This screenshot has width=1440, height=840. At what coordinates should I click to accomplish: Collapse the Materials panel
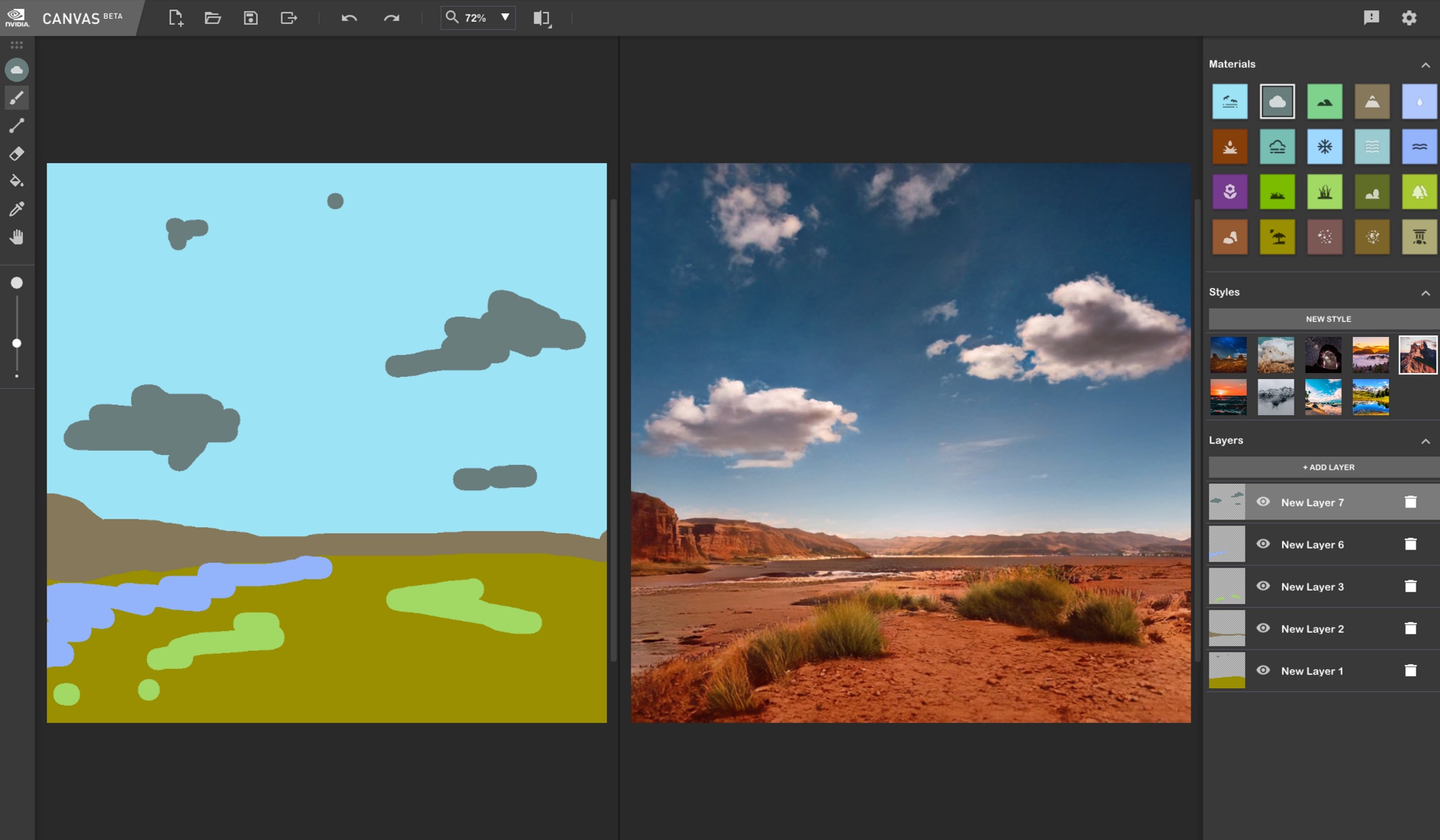(x=1425, y=64)
